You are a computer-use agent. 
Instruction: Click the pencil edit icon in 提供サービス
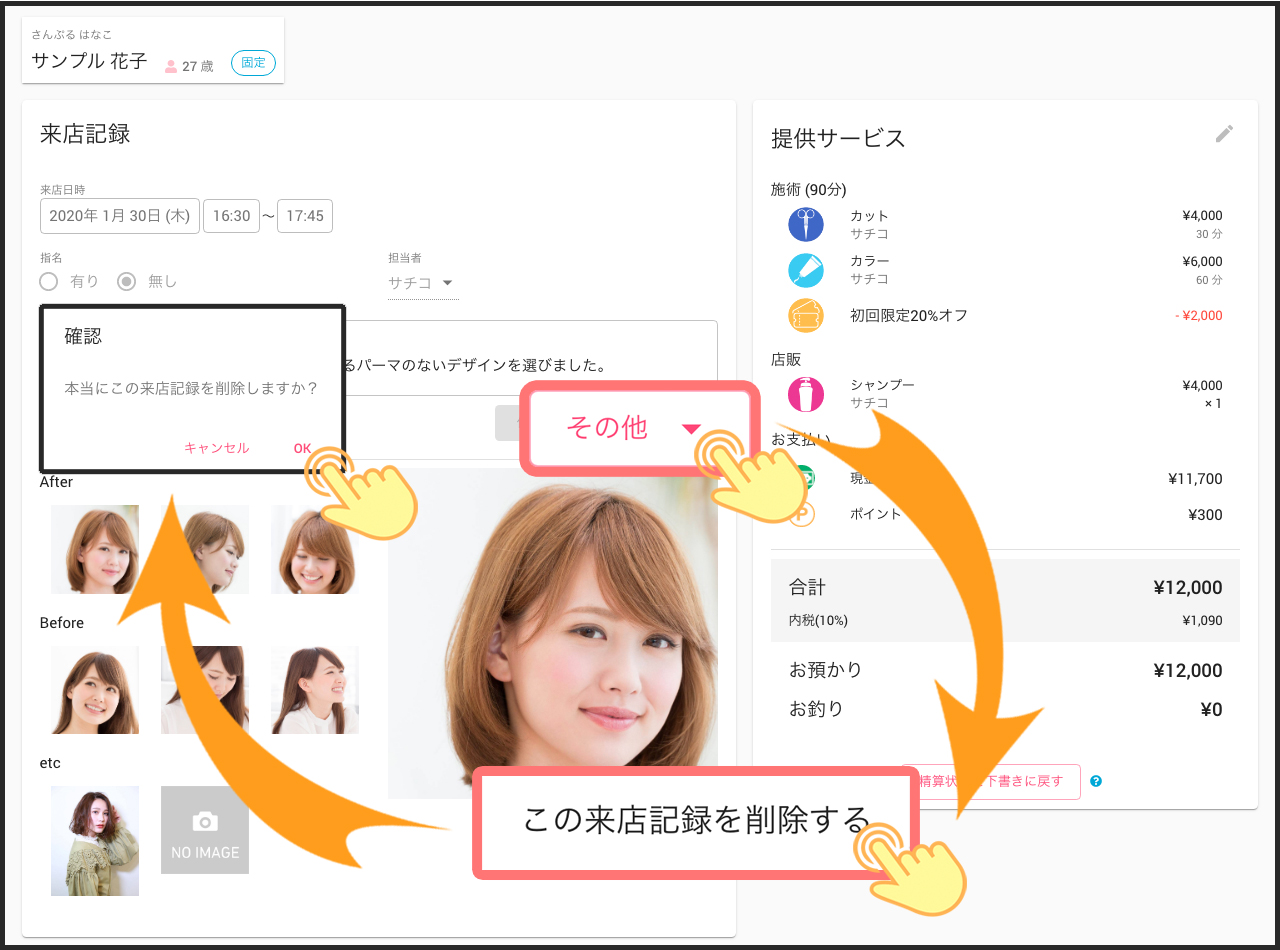coord(1224,134)
